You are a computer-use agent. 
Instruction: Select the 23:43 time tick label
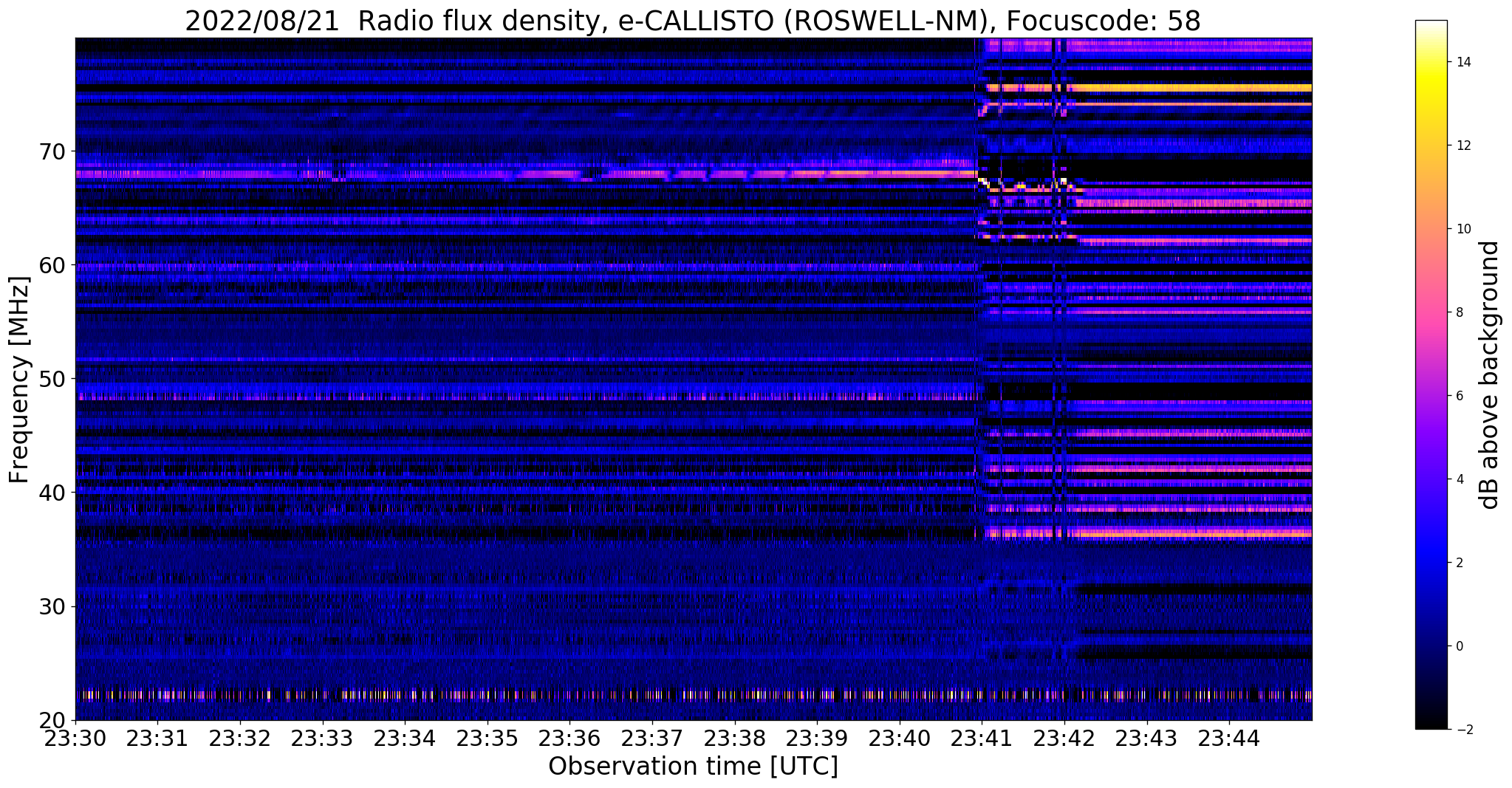click(x=1147, y=739)
